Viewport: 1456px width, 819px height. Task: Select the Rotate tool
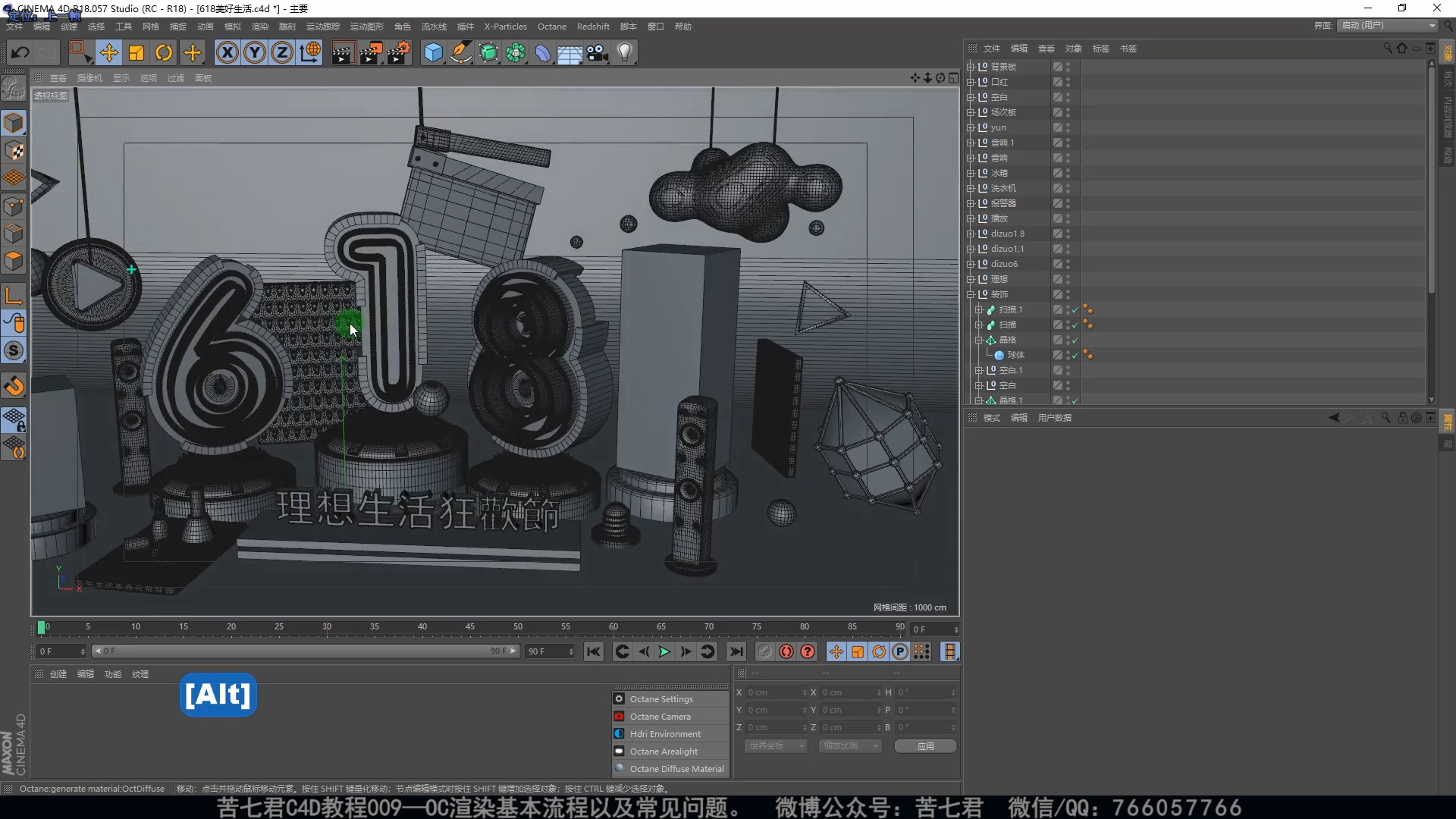(164, 52)
